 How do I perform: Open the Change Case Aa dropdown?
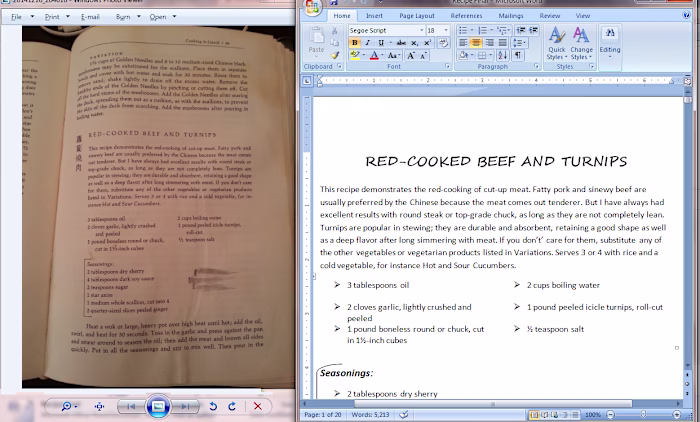[x=393, y=55]
